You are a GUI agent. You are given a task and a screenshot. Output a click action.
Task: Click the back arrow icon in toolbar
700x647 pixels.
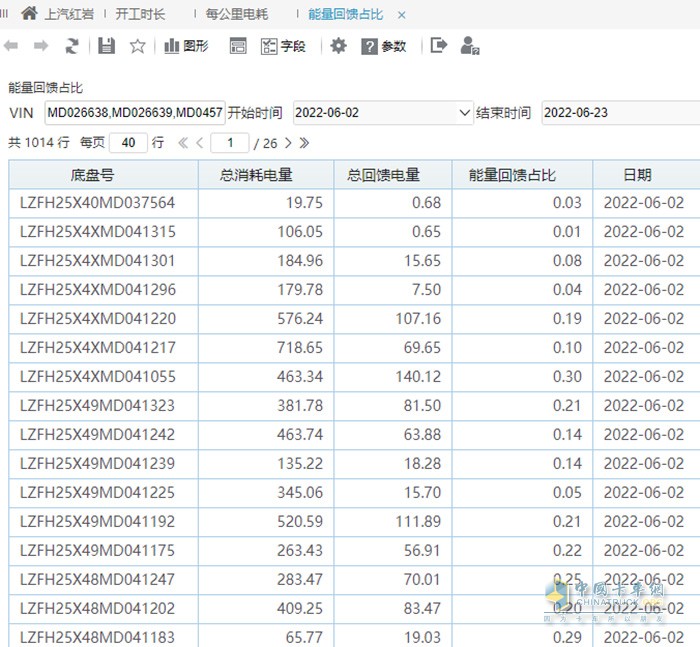[x=11, y=46]
